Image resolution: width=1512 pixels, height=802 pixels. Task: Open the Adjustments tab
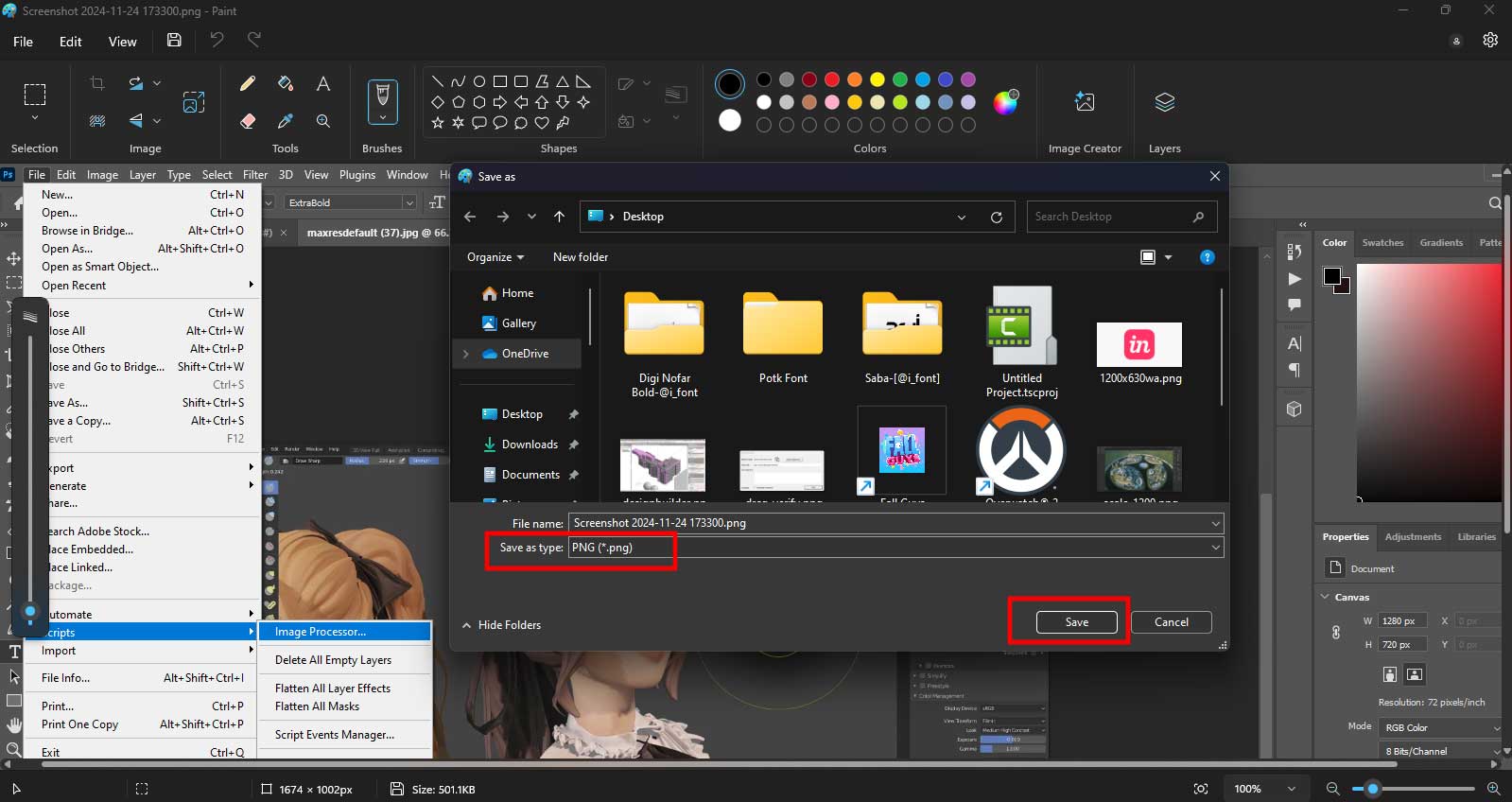1413,537
